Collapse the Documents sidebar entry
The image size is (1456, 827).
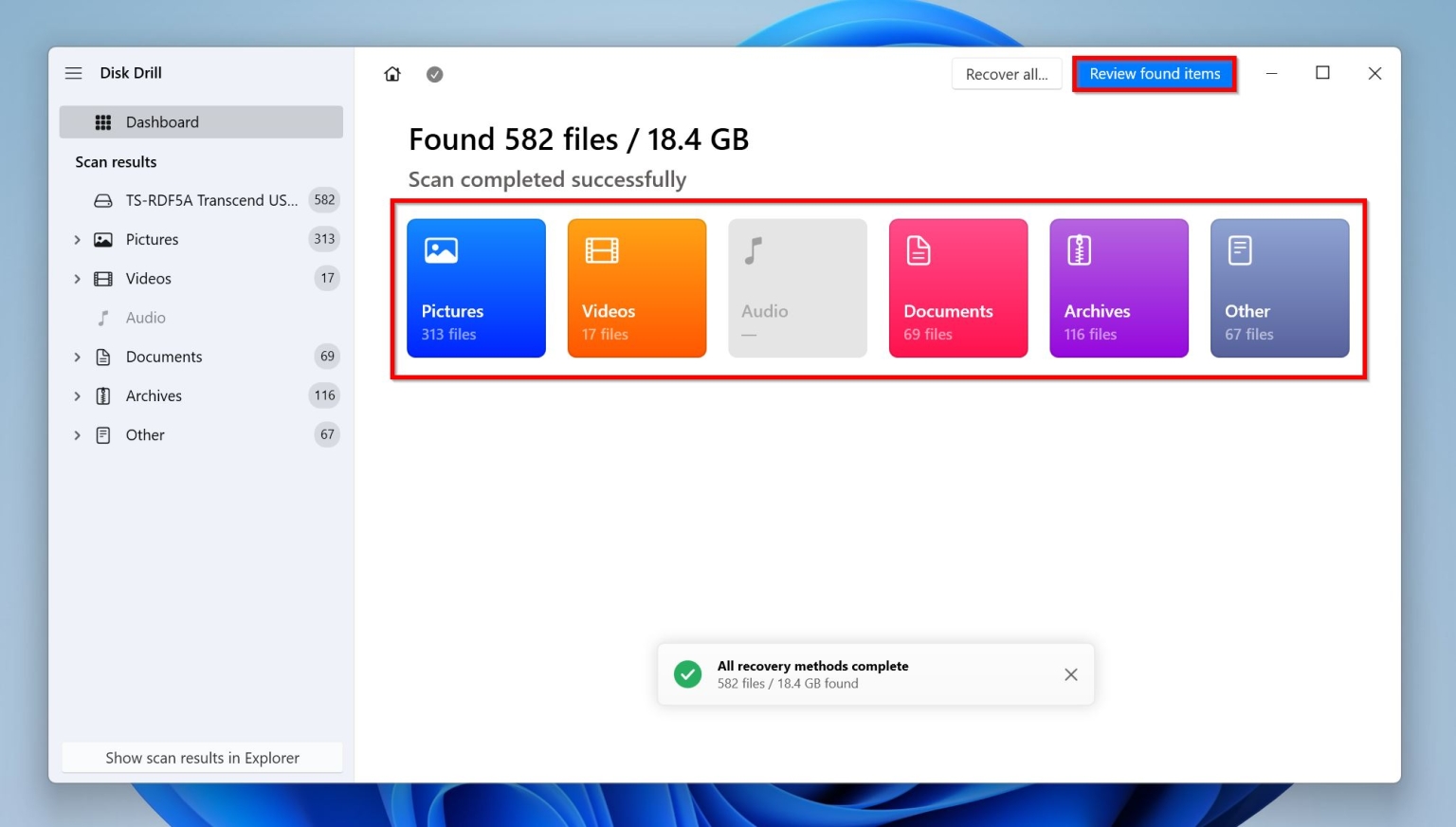tap(78, 357)
